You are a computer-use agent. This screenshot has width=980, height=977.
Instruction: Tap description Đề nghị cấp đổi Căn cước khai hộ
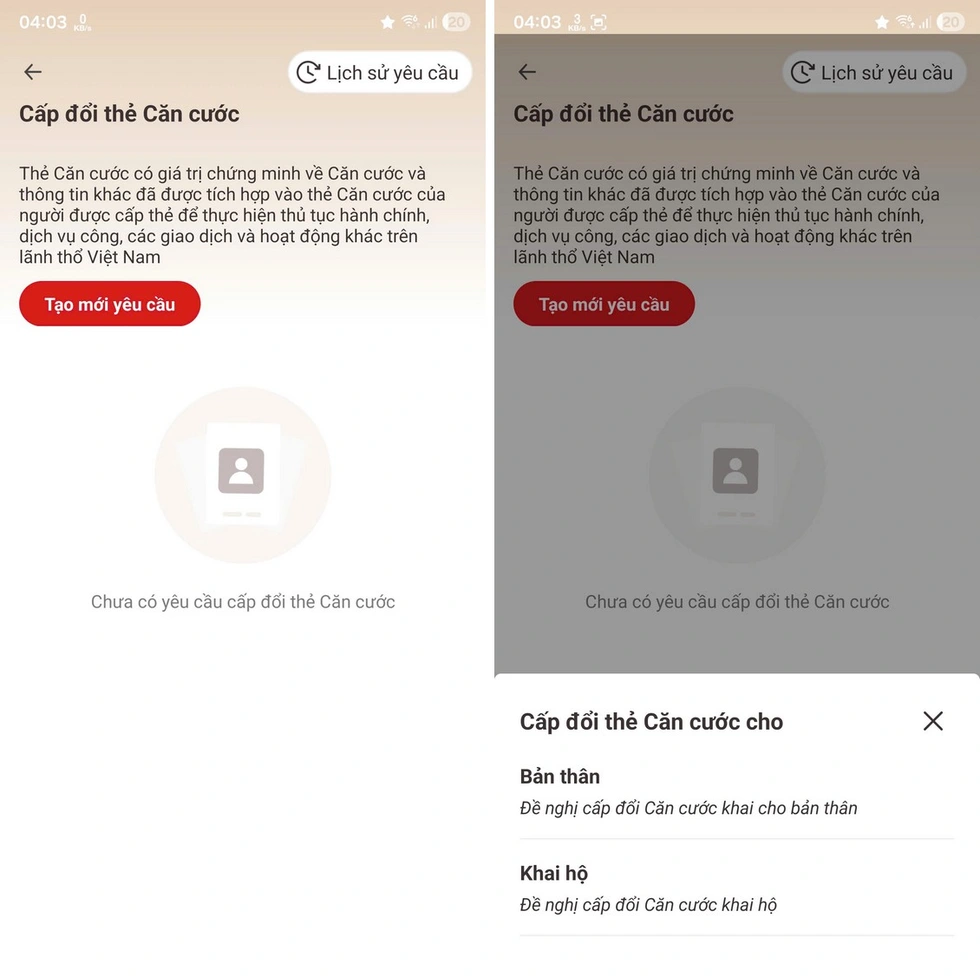[648, 904]
